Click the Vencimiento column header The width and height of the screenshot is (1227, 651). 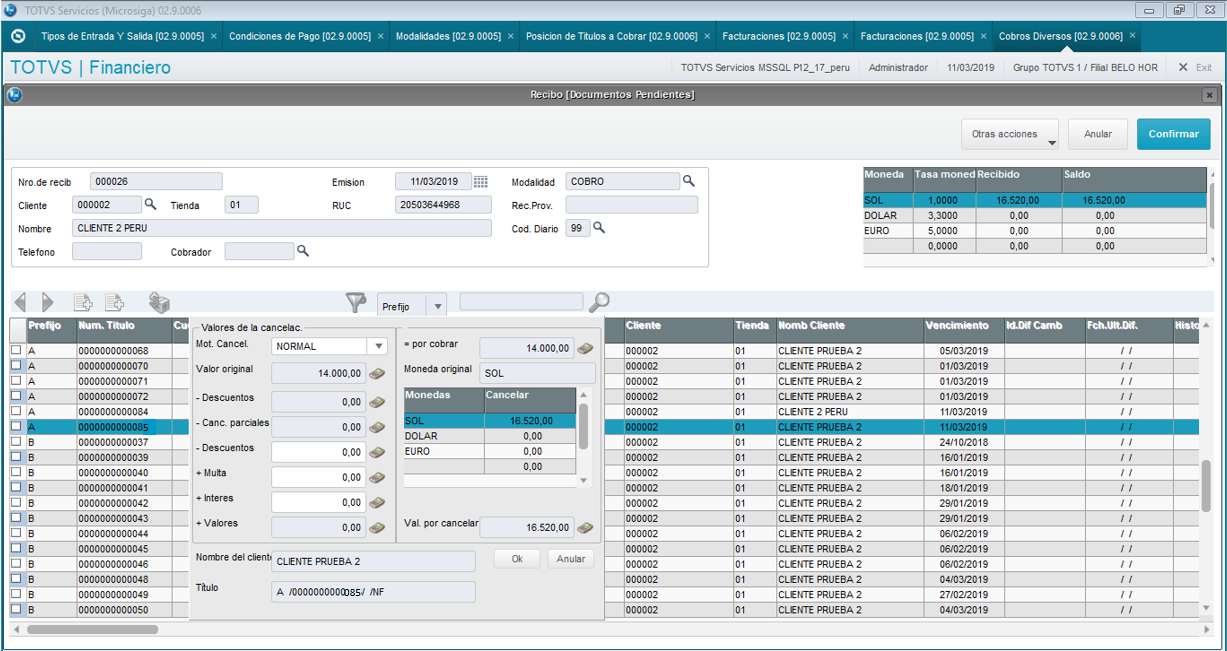pos(964,325)
